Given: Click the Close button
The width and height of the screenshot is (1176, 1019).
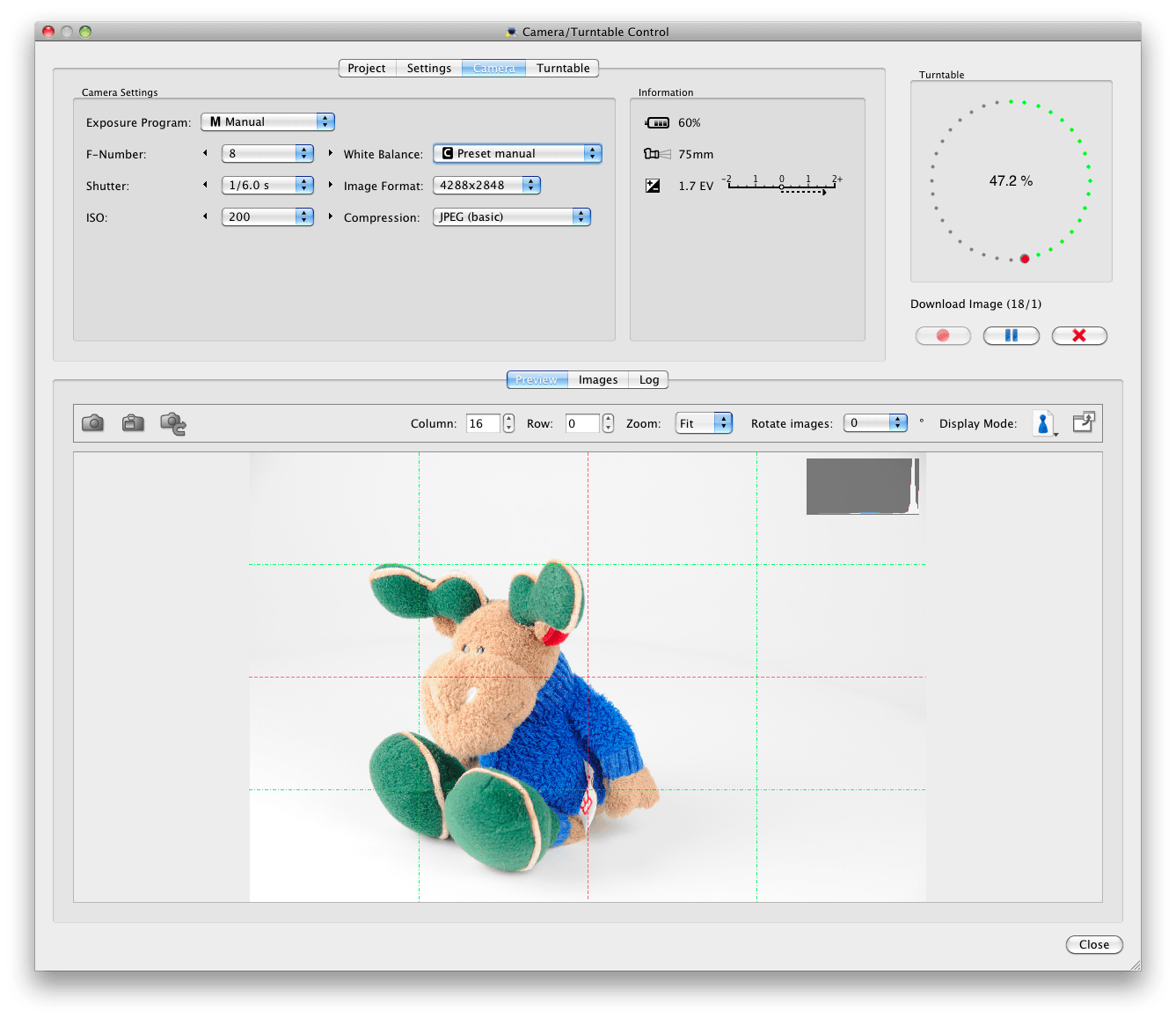Looking at the screenshot, I should [1093, 944].
